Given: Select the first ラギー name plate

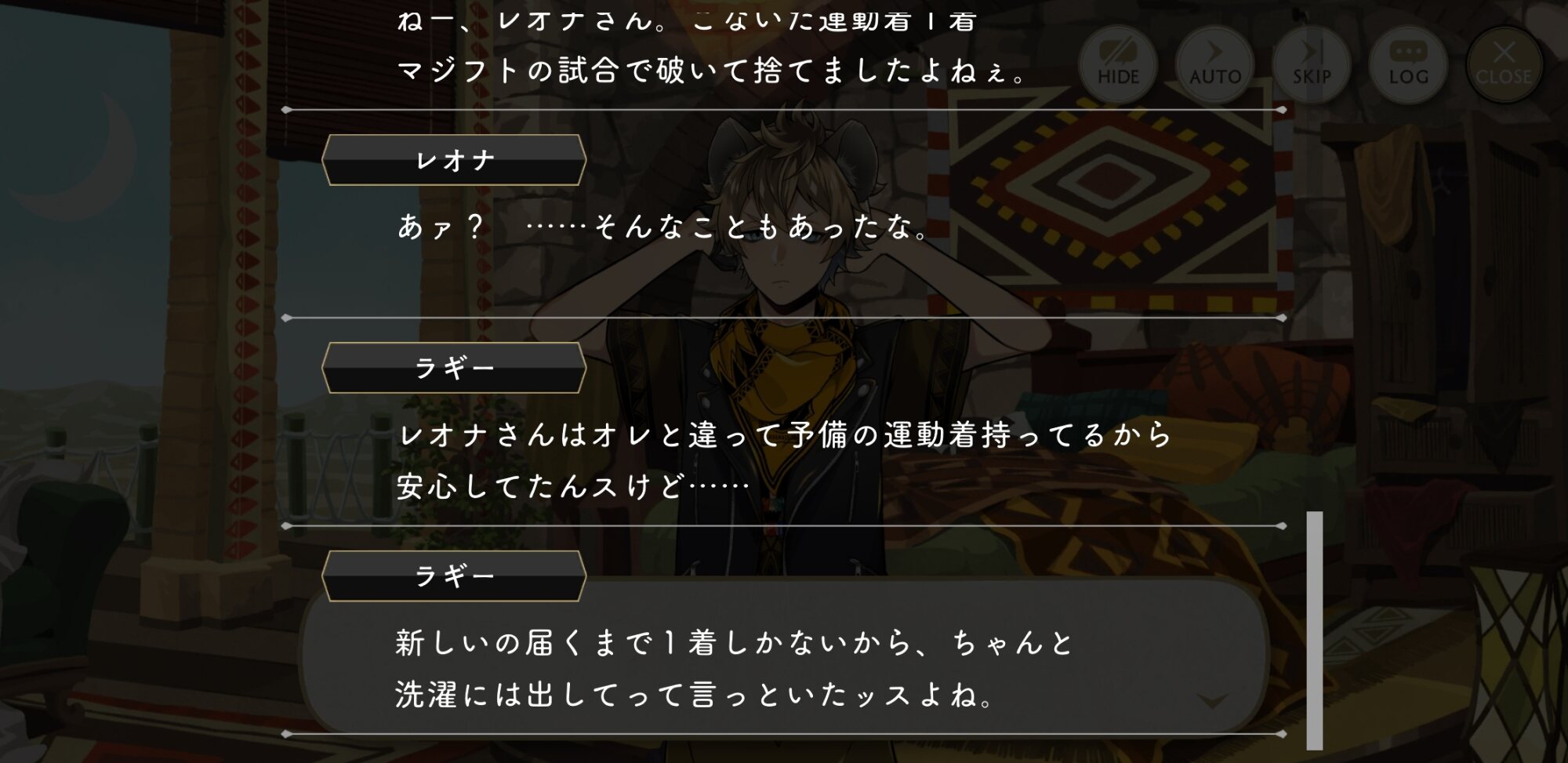Looking at the screenshot, I should pos(454,368).
